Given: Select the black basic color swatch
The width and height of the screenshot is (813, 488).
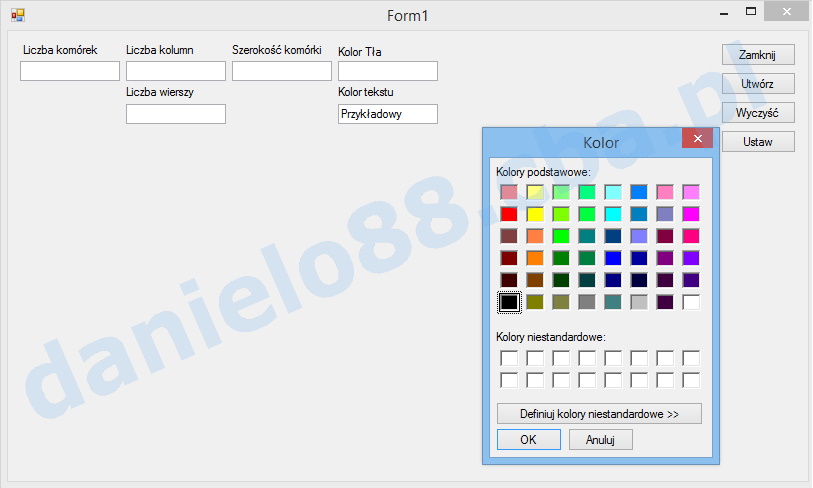Looking at the screenshot, I should pos(509,302).
